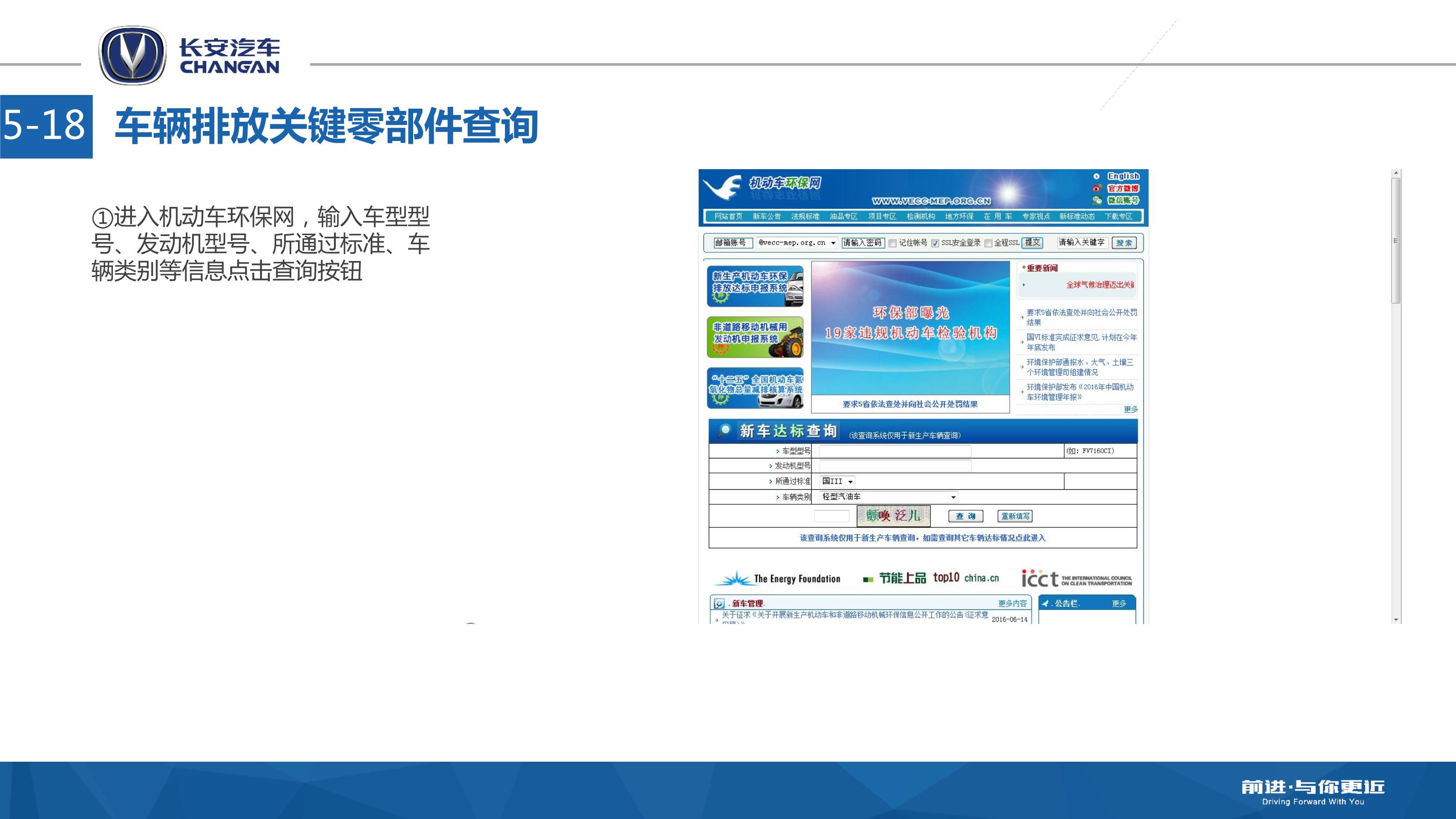This screenshot has height=819, width=1456.
Task: Open the new vehicle emission declaration system banner
Action: 754,286
